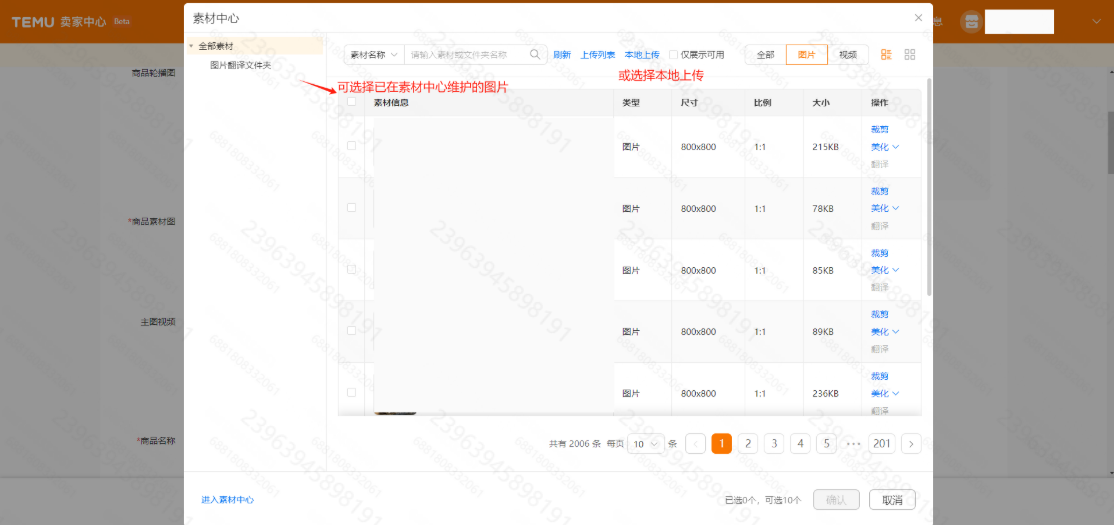Collapse the 全部素材 tree node arrow
The image size is (1114, 525).
[191, 46]
